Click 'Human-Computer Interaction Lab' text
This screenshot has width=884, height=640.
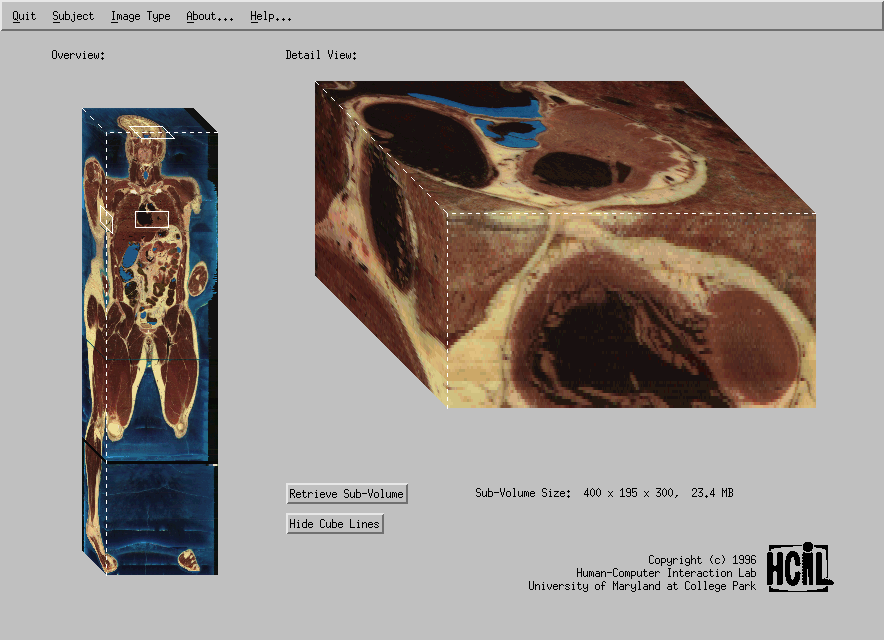pyautogui.click(x=666, y=573)
